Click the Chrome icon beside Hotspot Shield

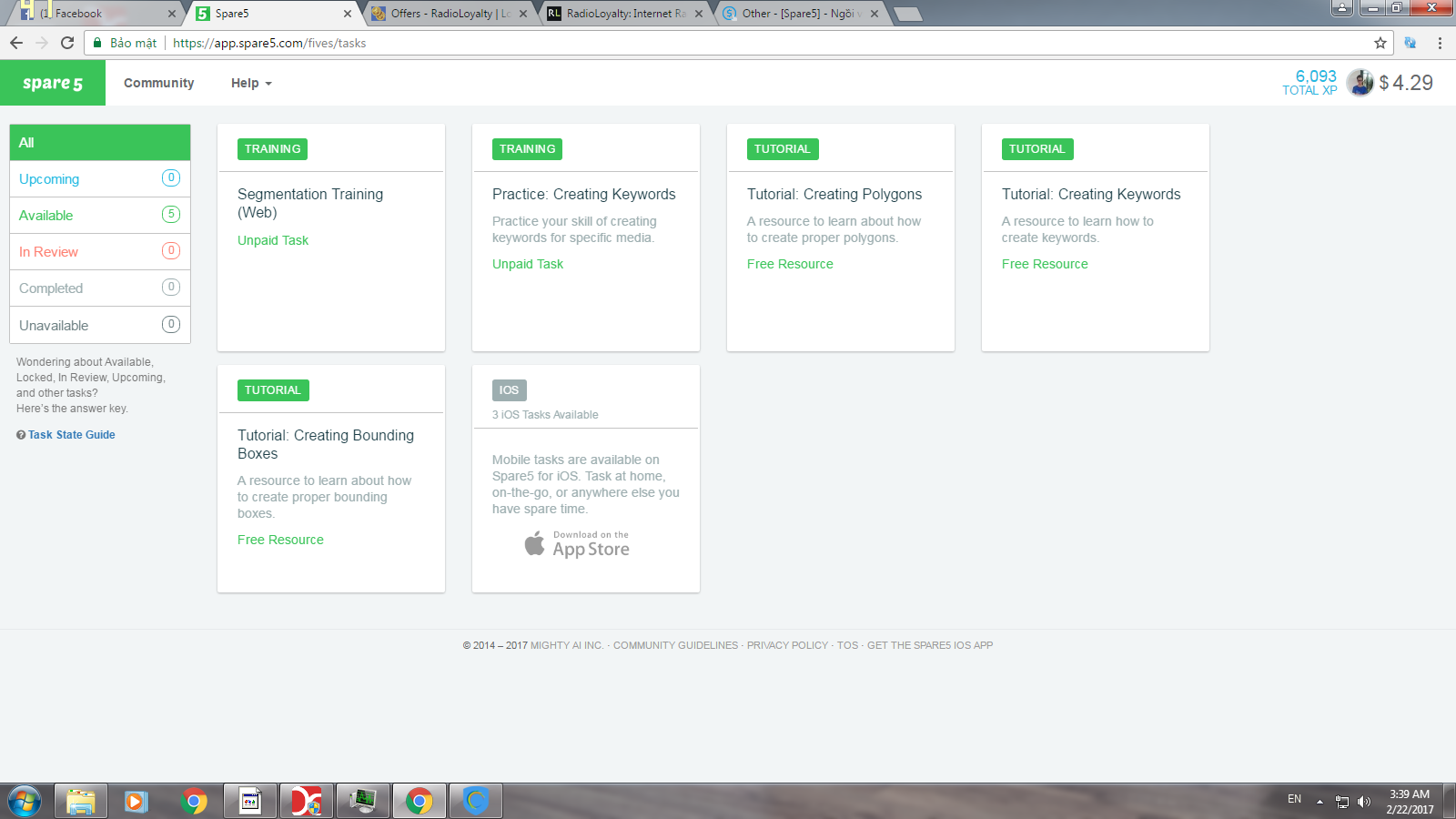[x=420, y=801]
